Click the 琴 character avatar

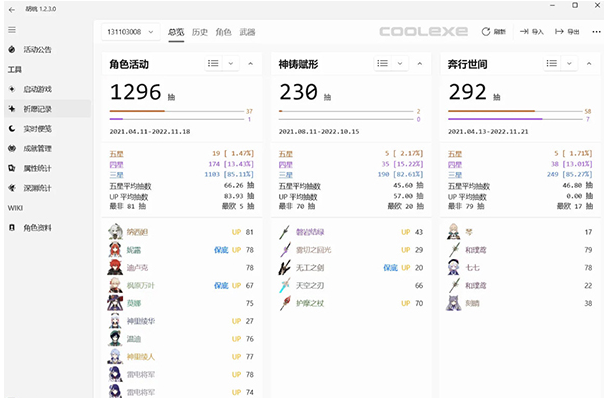point(454,232)
